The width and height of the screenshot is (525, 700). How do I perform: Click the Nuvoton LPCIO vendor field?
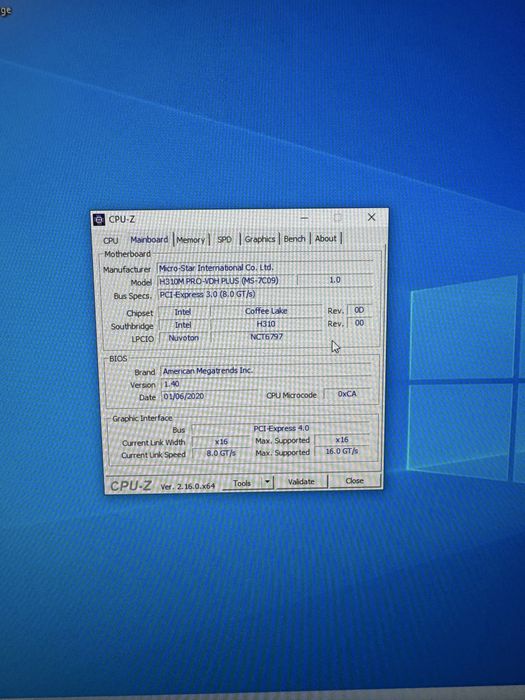click(x=183, y=338)
